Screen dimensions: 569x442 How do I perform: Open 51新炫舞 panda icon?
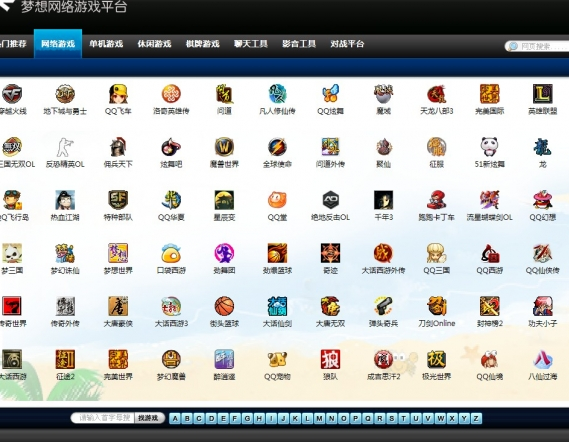(490, 147)
